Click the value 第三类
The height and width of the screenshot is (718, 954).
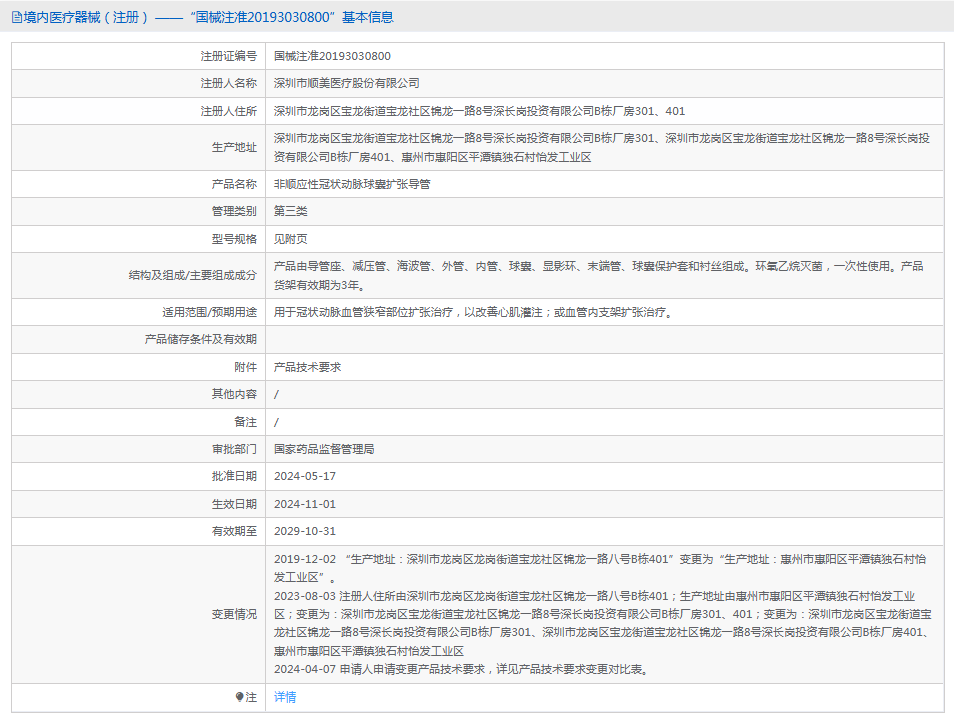(291, 211)
